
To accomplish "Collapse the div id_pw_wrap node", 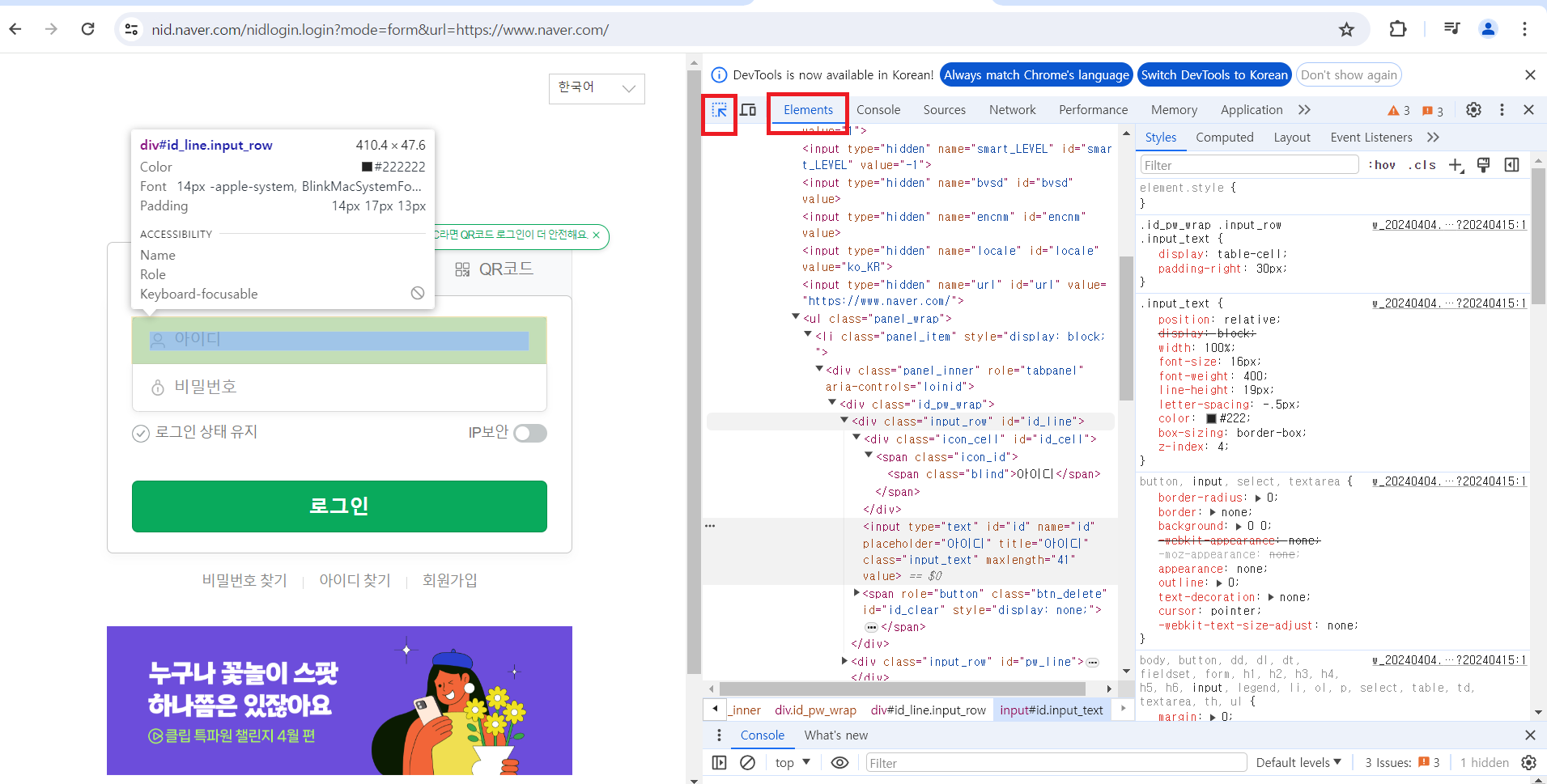I will point(832,402).
